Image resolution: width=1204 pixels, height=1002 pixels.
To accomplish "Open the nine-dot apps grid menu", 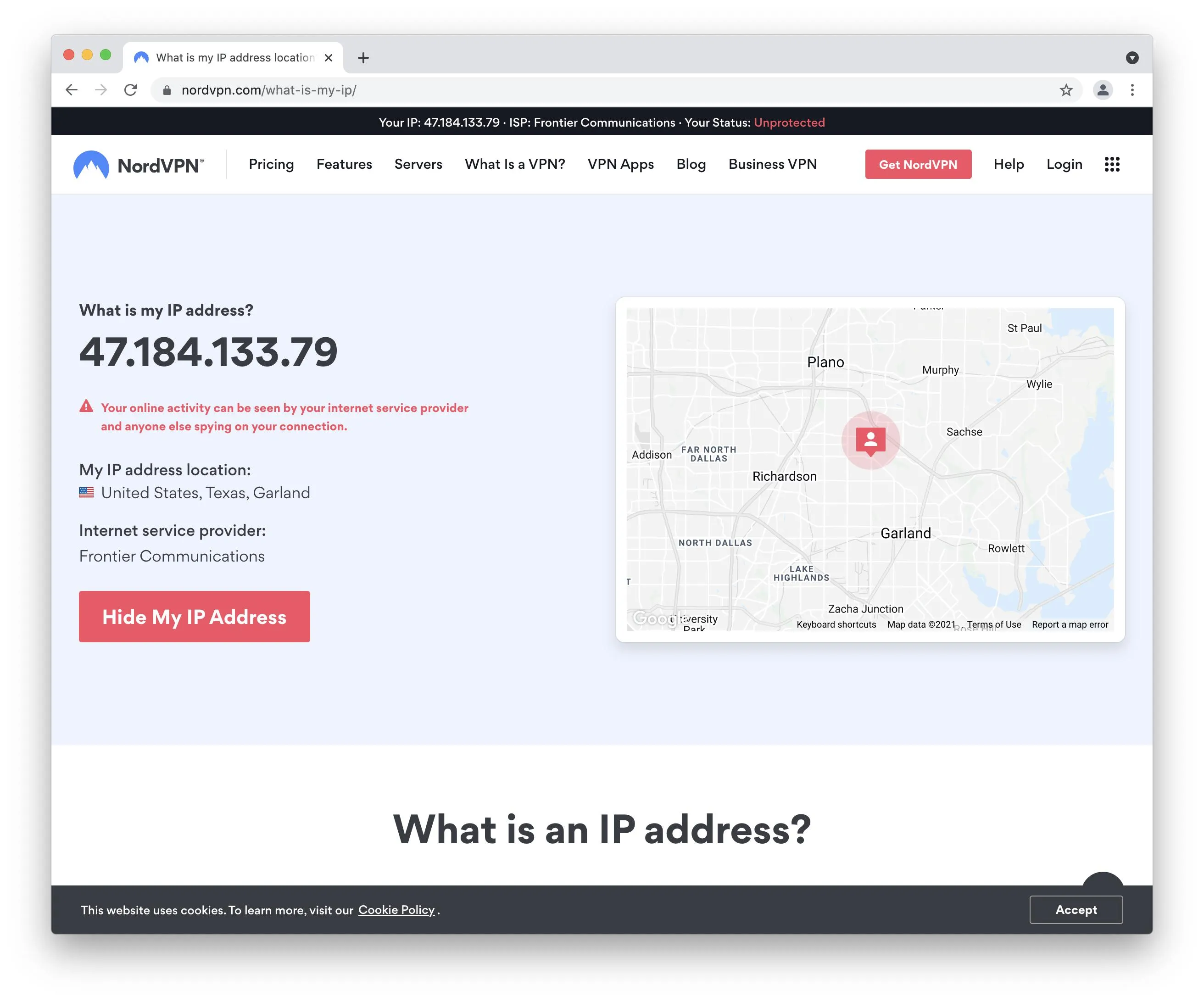I will [1112, 165].
